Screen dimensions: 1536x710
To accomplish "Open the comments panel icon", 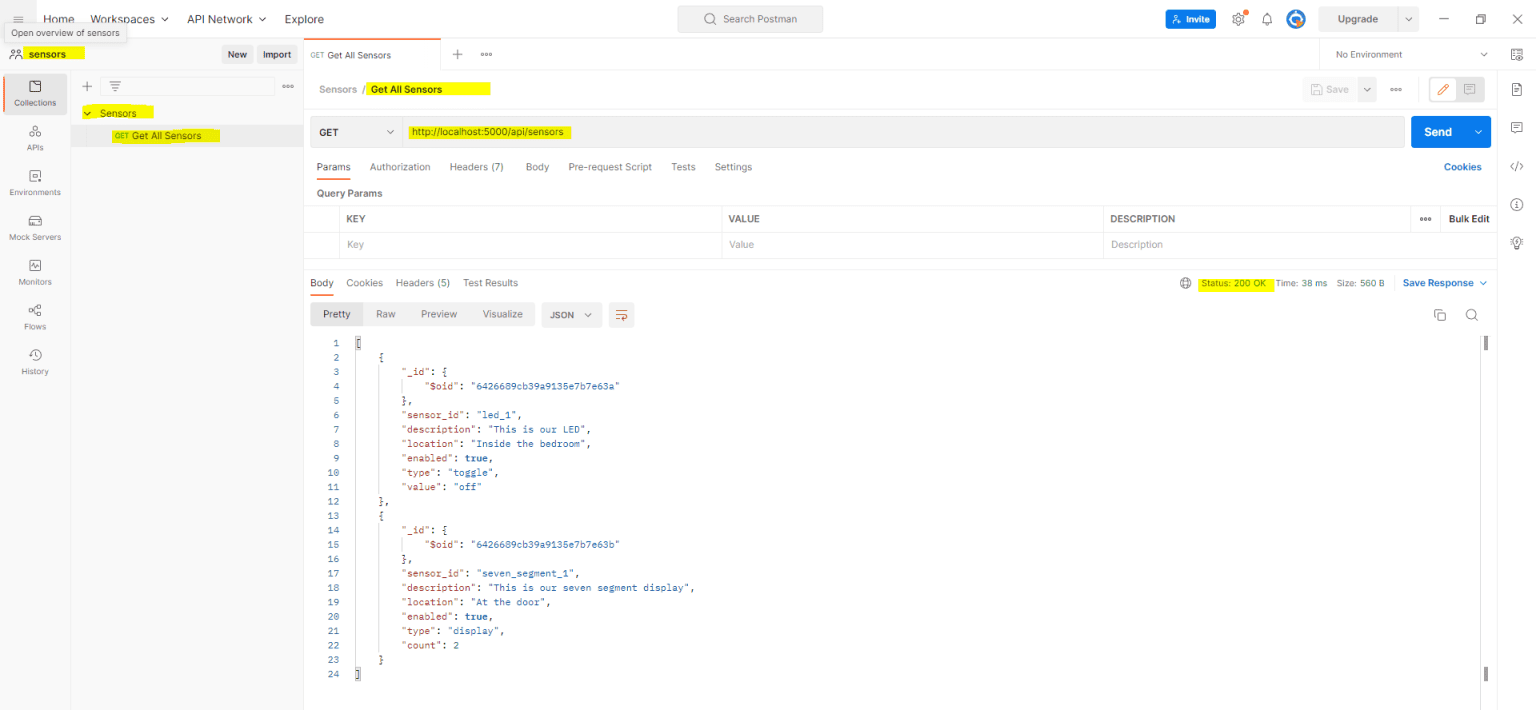I will (x=1517, y=127).
